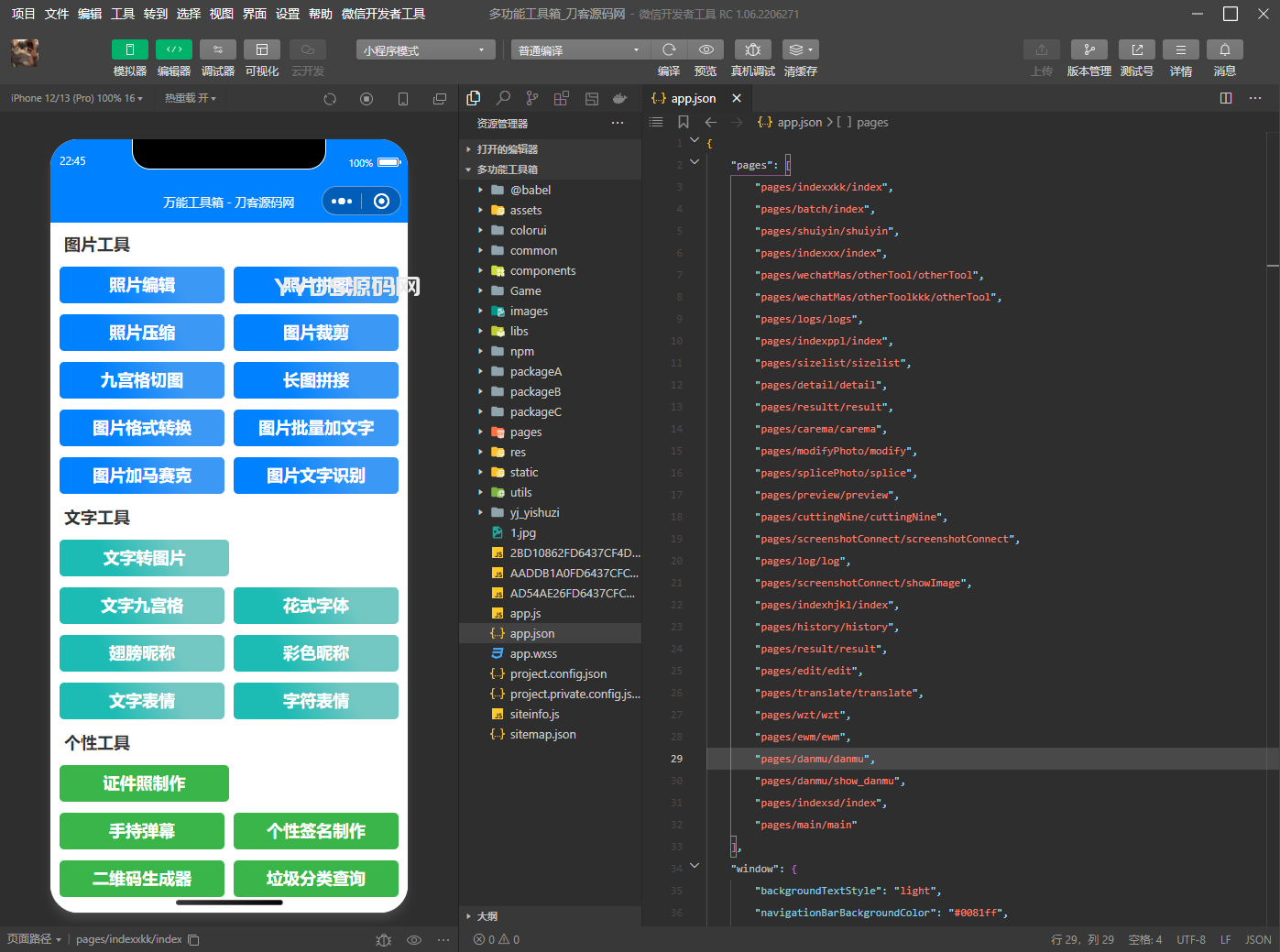The width and height of the screenshot is (1280, 952).
Task: Open the 小程序模式 mode dropdown
Action: point(425,50)
